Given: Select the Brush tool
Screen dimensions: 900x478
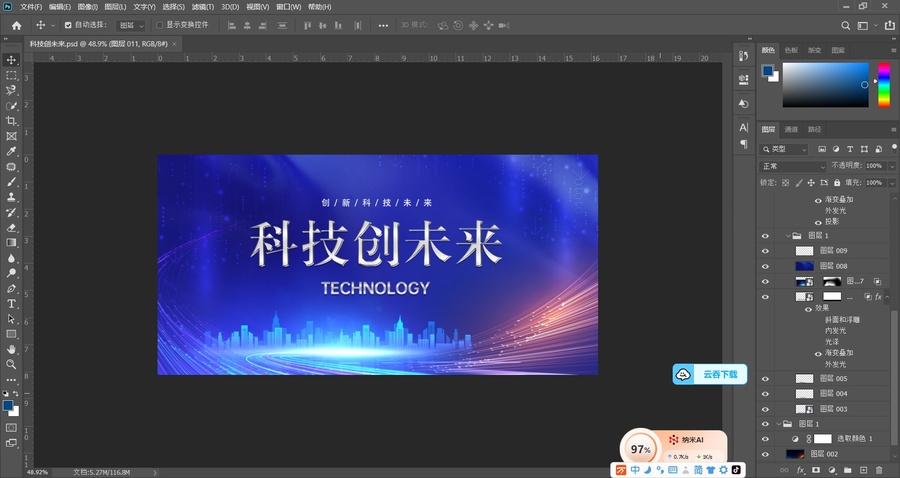Looking at the screenshot, I should click(x=11, y=181).
